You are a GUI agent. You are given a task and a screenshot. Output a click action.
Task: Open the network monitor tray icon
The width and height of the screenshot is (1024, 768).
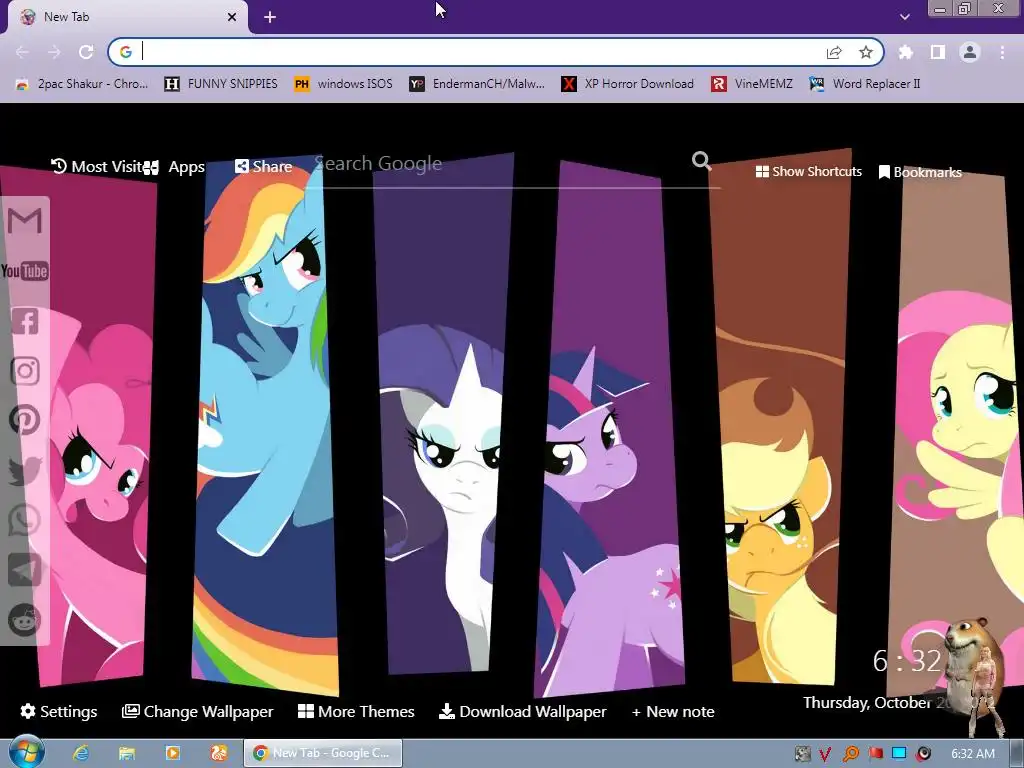coord(899,754)
